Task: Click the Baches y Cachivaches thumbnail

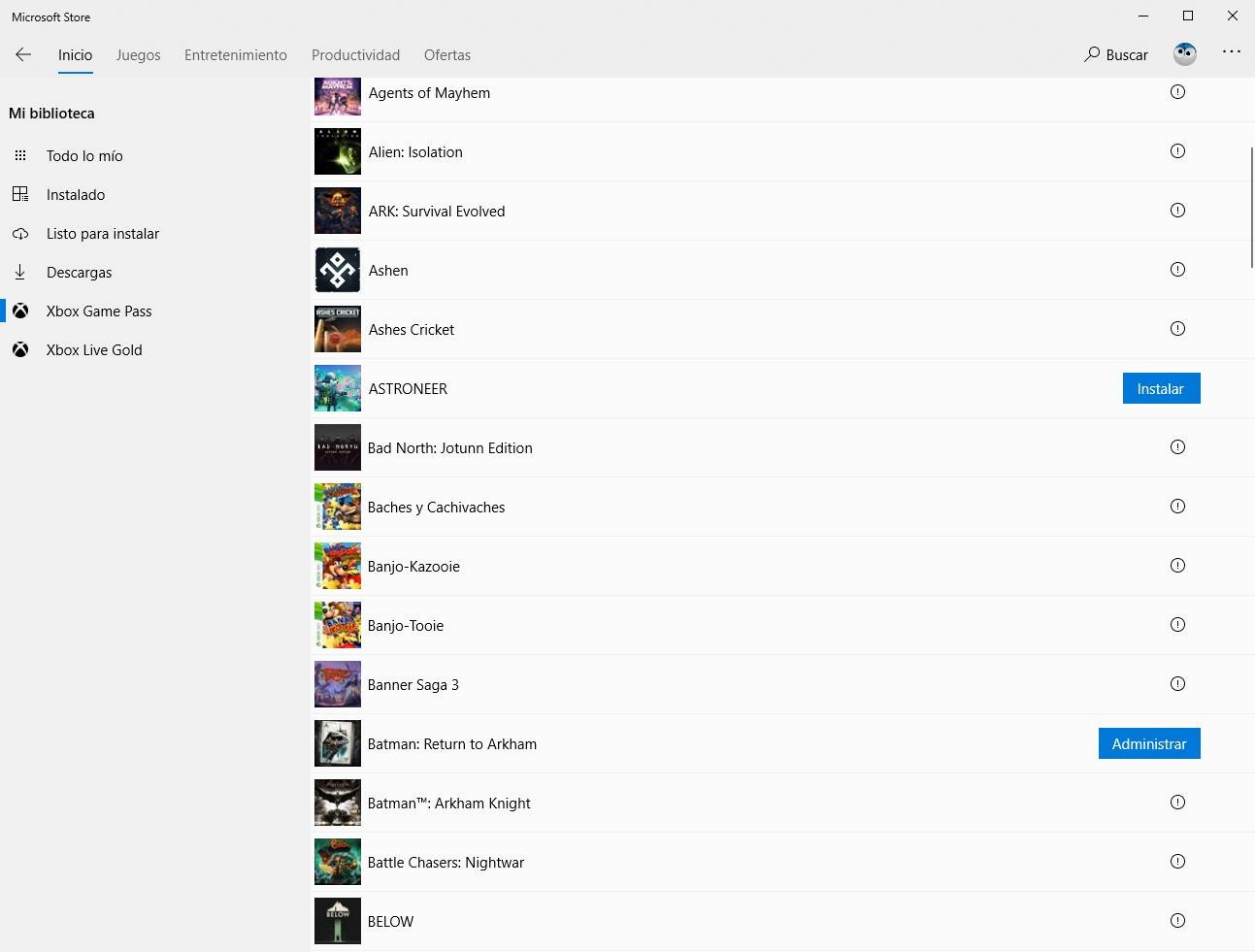Action: [338, 507]
